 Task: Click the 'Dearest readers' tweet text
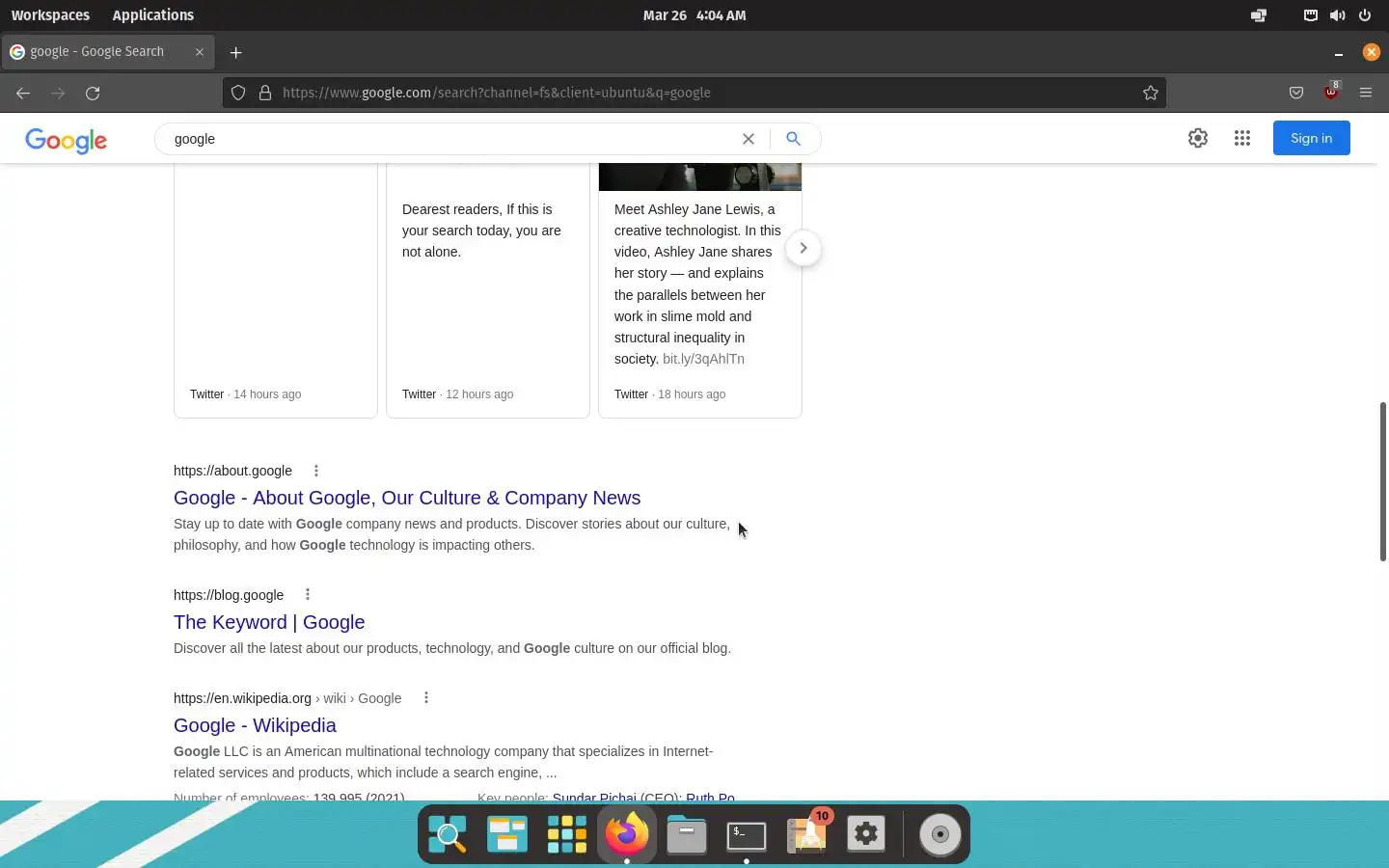[x=481, y=231]
